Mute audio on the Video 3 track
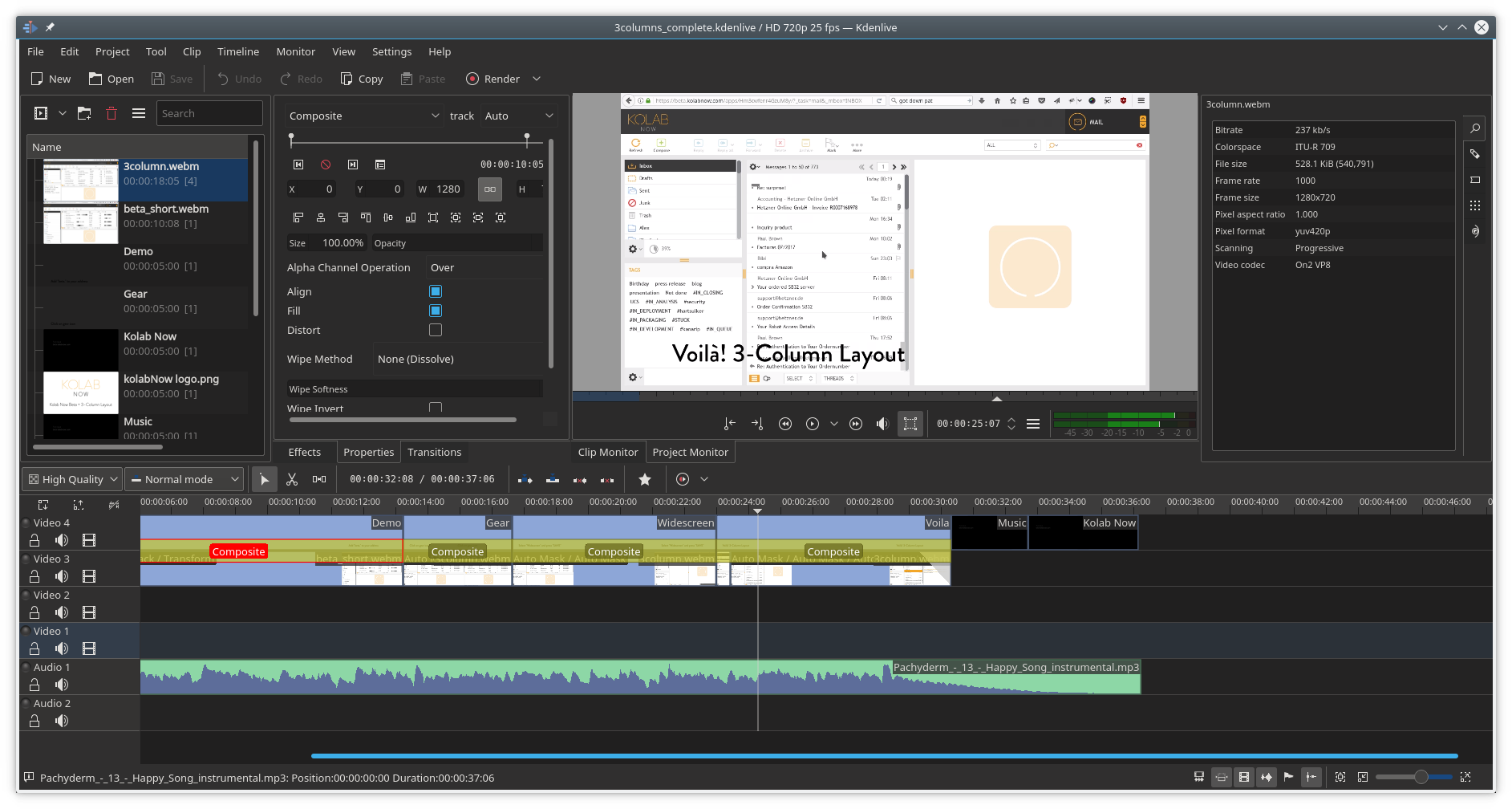 pos(62,576)
